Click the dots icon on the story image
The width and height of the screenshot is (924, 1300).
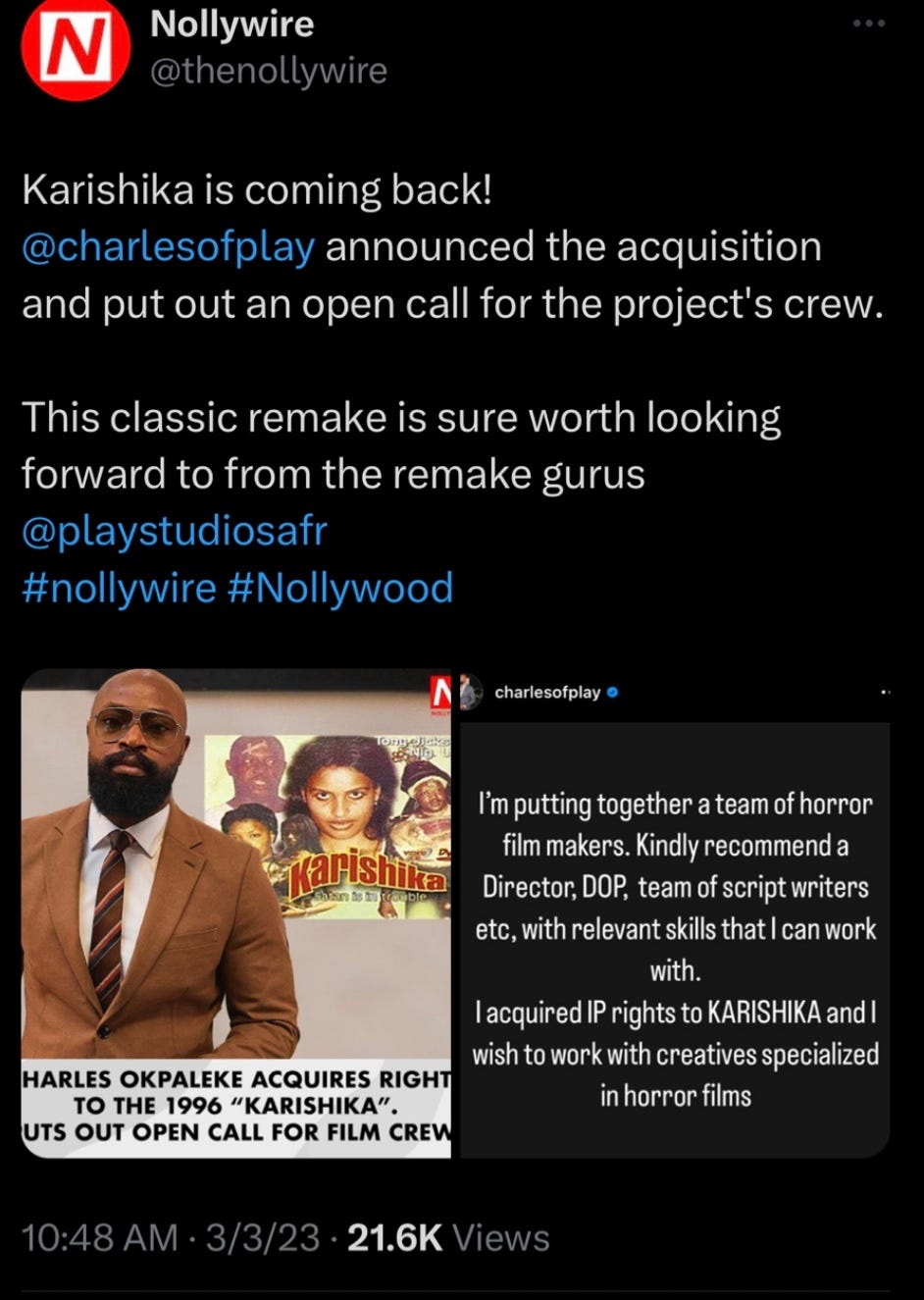885,694
